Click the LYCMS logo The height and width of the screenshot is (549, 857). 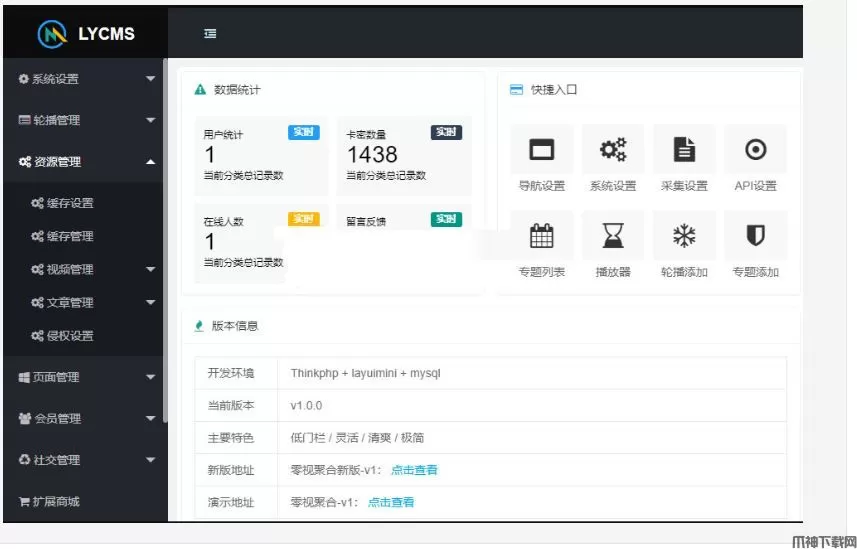[x=86, y=34]
